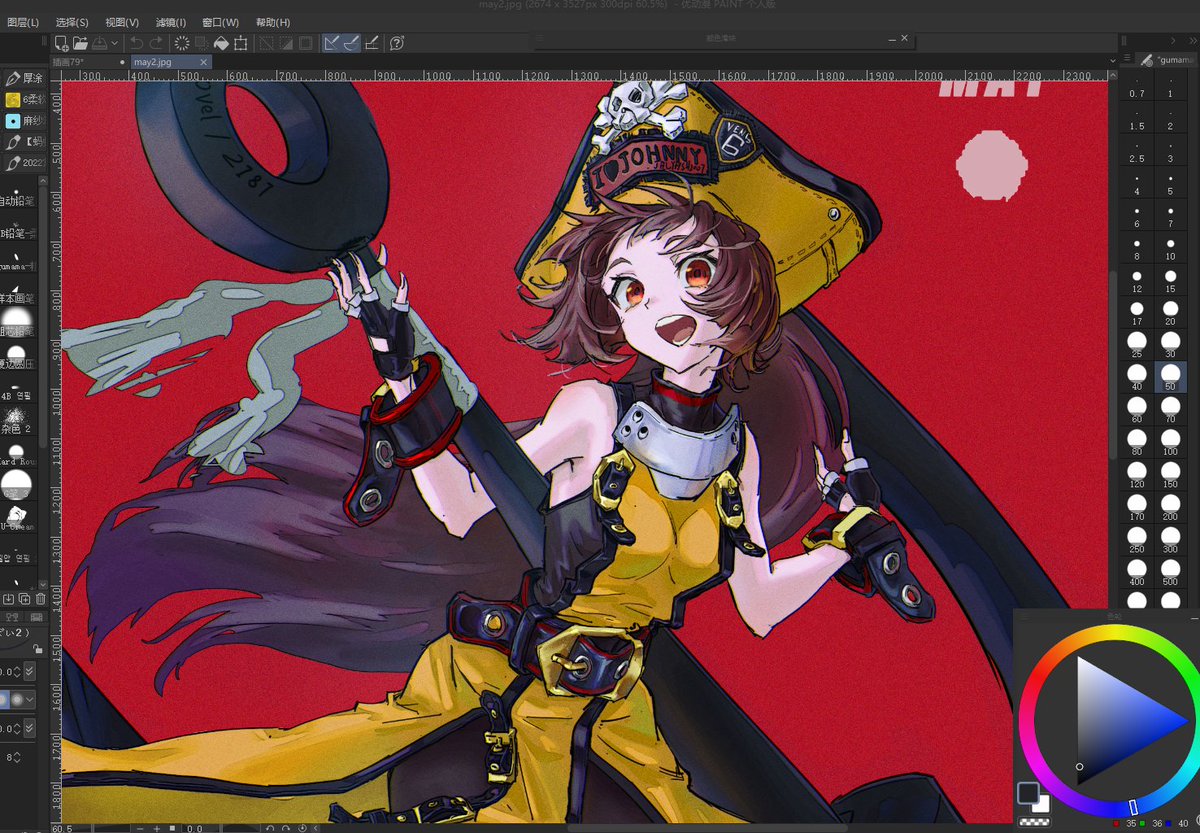Click the add sub tool download icon

[x=8, y=599]
